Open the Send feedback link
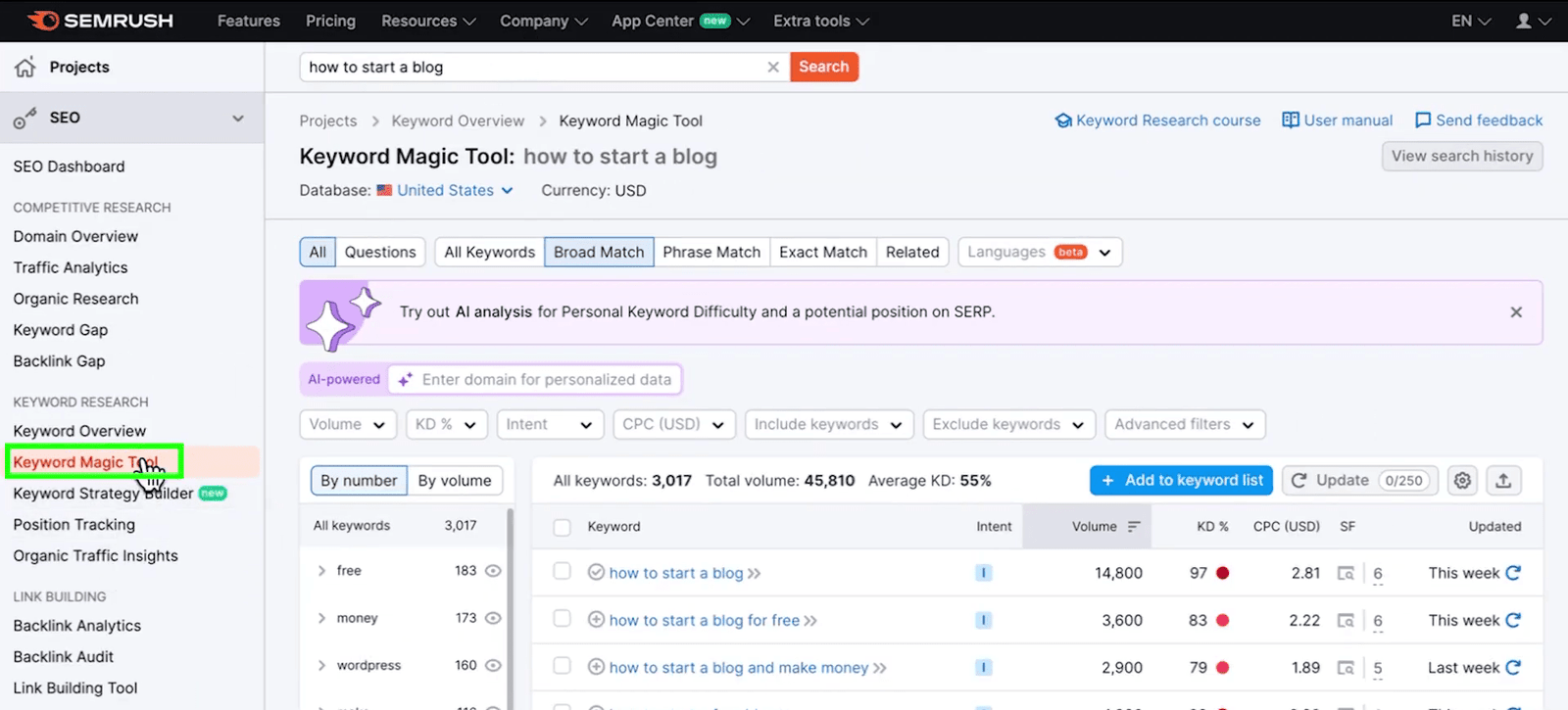1568x710 pixels. point(1479,120)
